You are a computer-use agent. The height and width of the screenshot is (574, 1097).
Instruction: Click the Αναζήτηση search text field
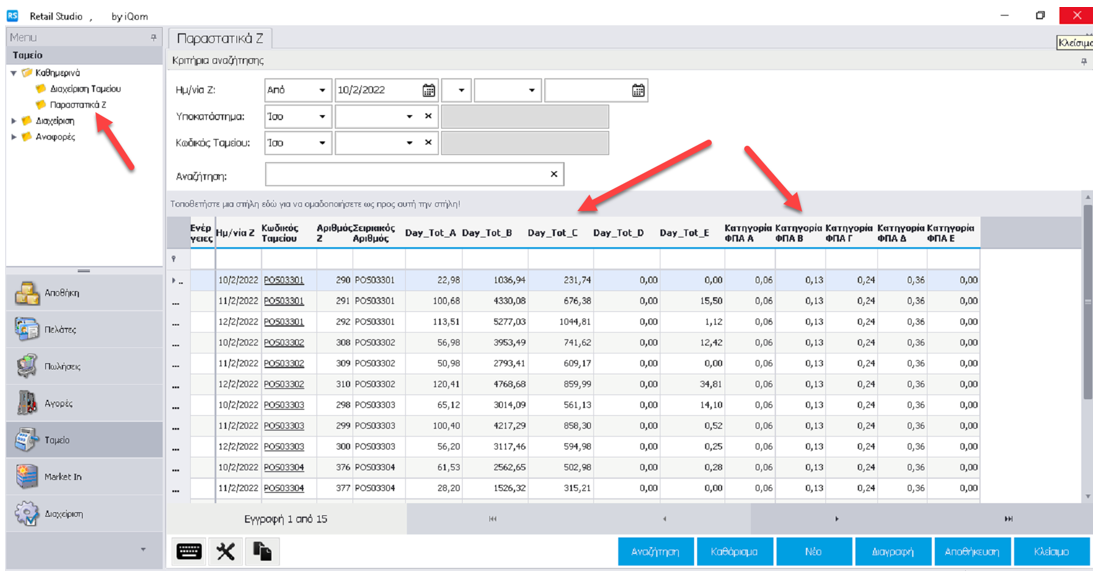(406, 175)
